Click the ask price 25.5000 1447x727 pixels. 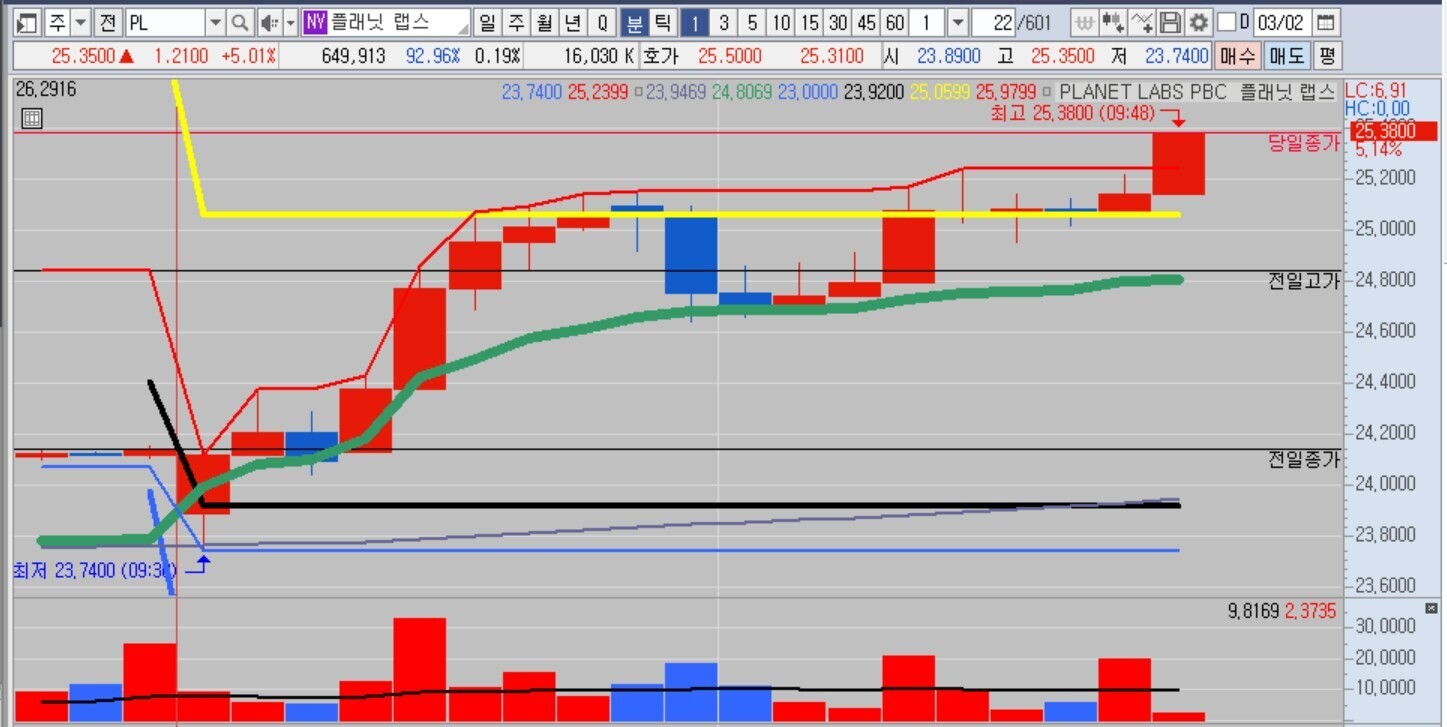(730, 56)
